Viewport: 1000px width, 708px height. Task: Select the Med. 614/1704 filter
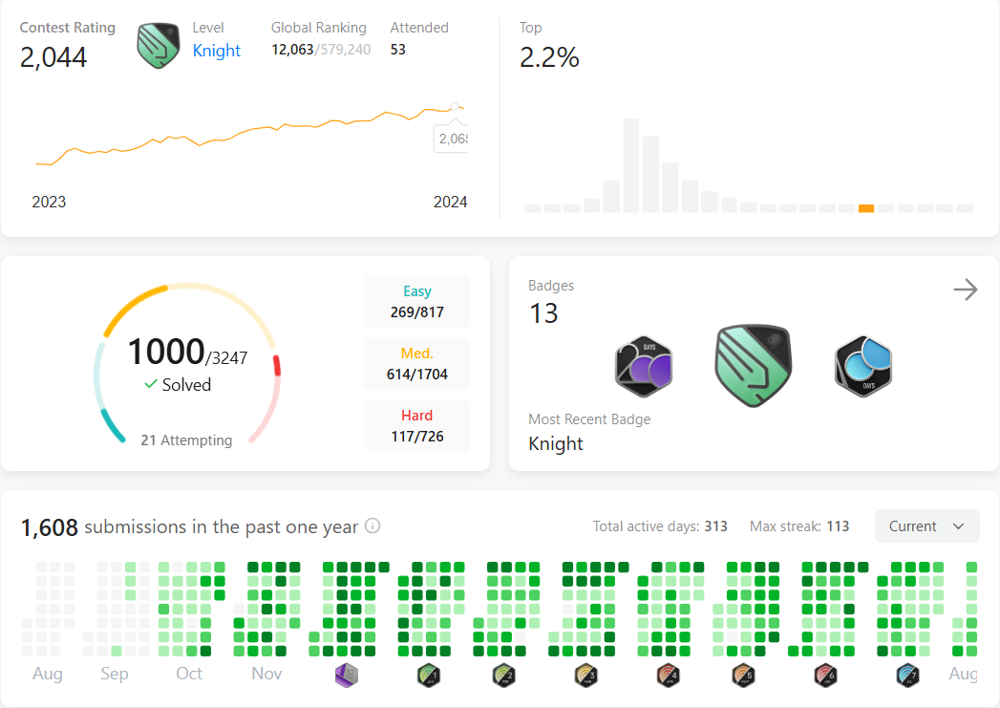coord(417,365)
